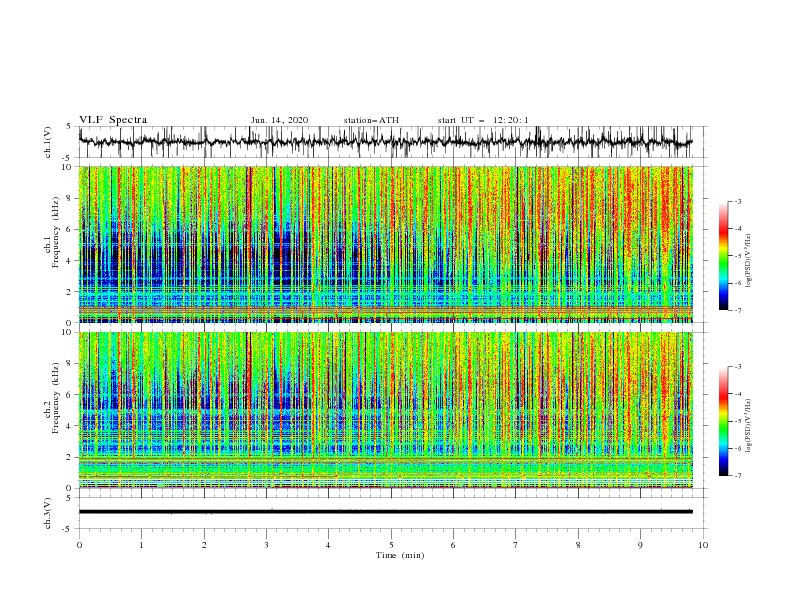
Task: Click the "10" tick on the time axis
Action: (703, 545)
